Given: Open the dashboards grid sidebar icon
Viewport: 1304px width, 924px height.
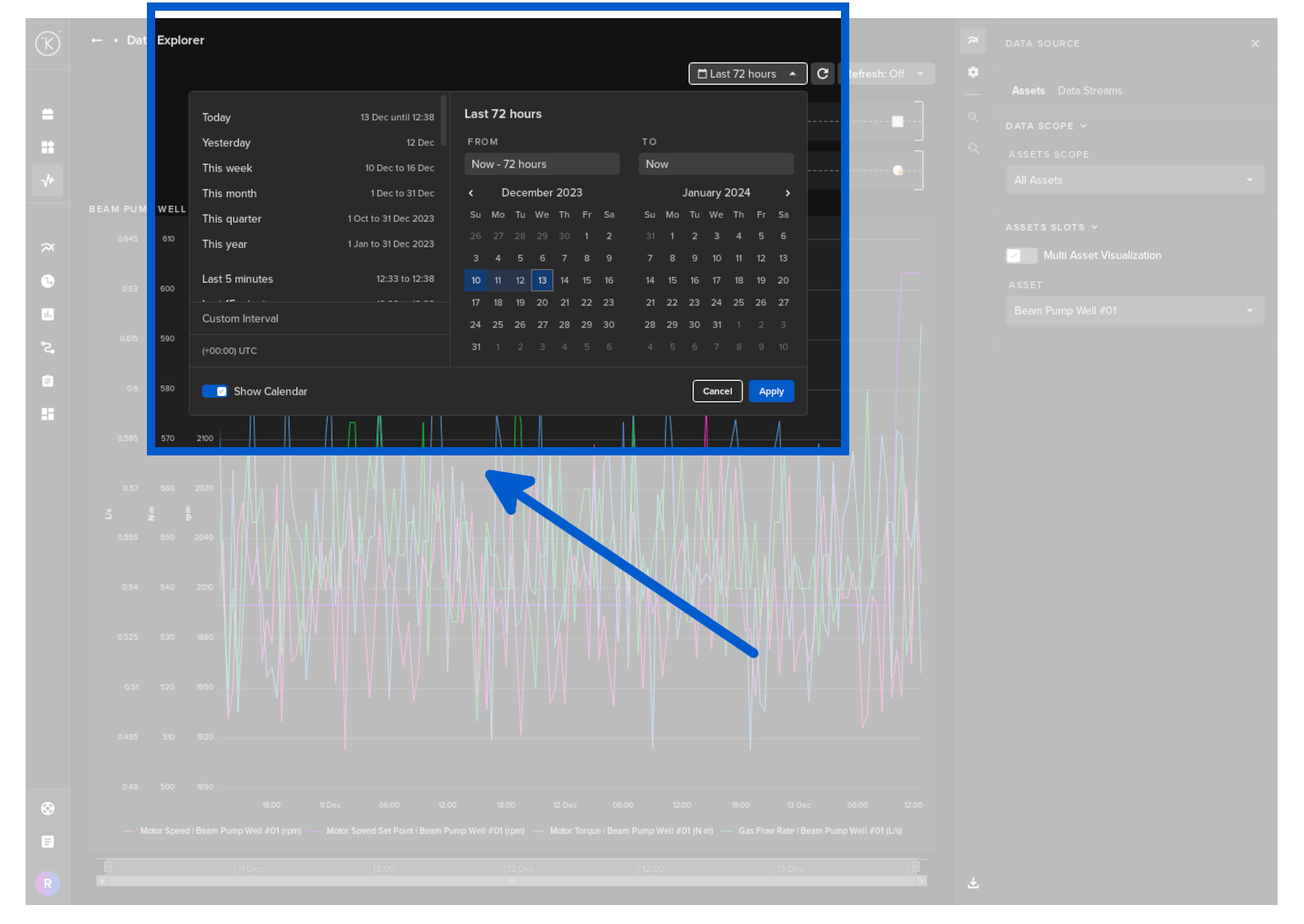Looking at the screenshot, I should pos(48,147).
